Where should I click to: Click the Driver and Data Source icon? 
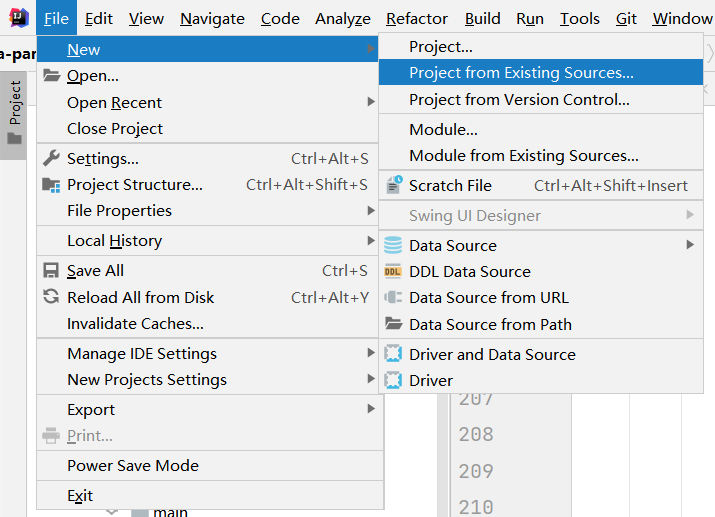tap(393, 354)
